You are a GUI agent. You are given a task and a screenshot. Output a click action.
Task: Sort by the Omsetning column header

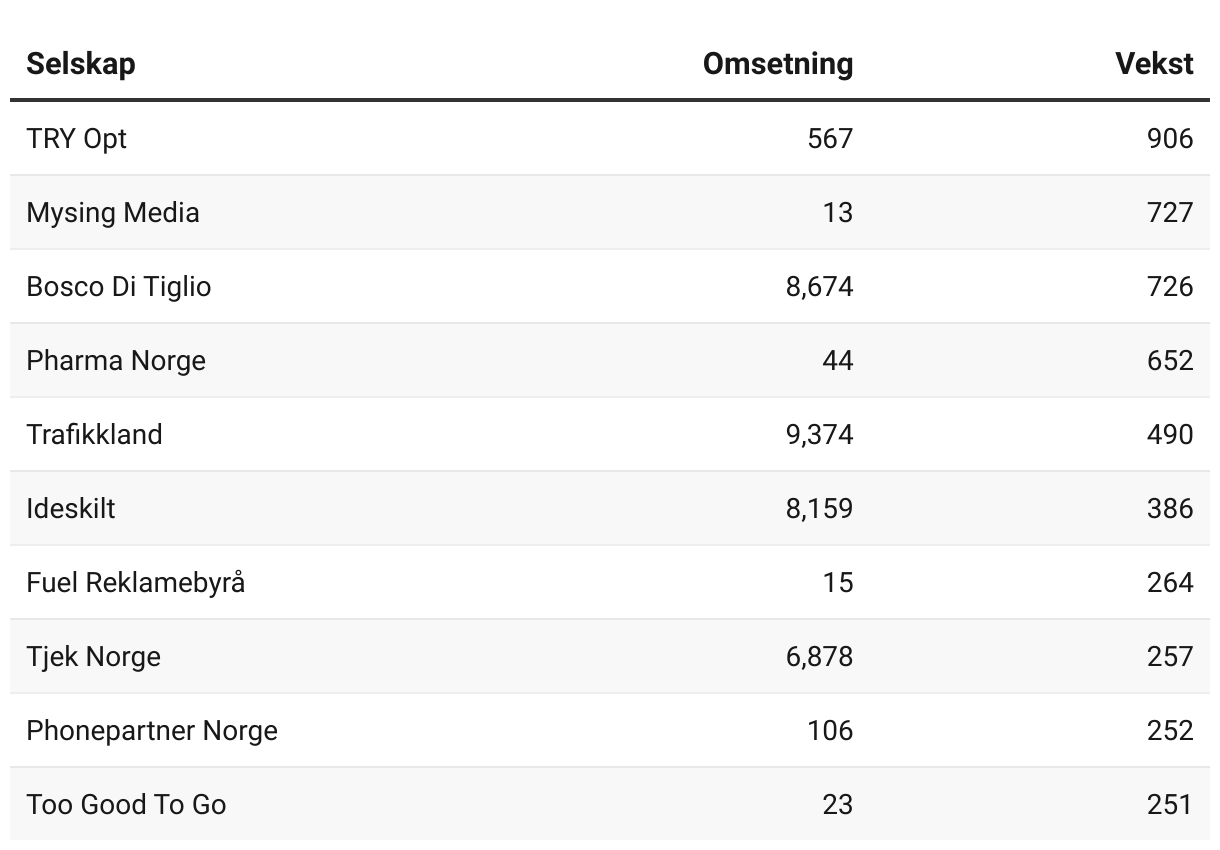click(x=777, y=64)
